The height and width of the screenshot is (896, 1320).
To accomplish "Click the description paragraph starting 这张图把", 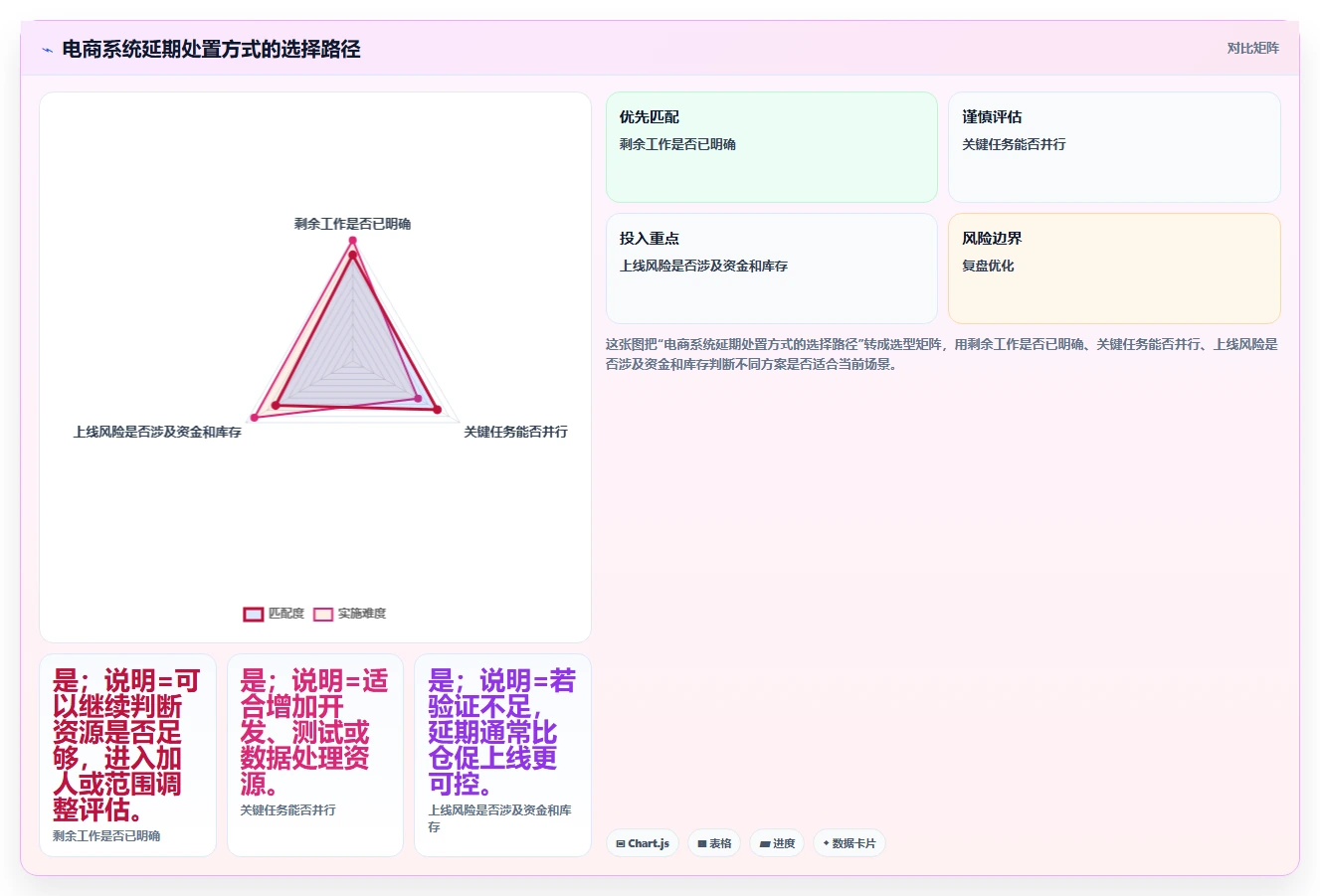I will click(x=942, y=354).
